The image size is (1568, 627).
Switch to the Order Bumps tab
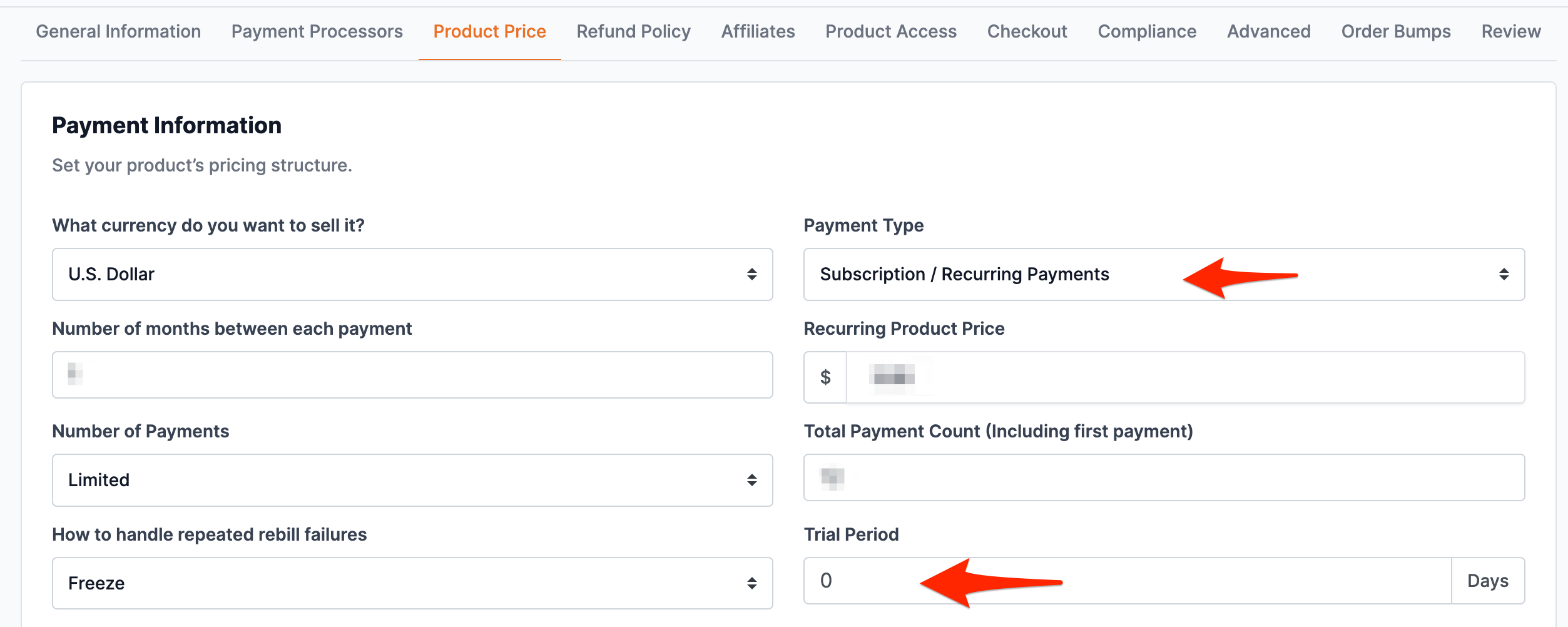coord(1395,31)
